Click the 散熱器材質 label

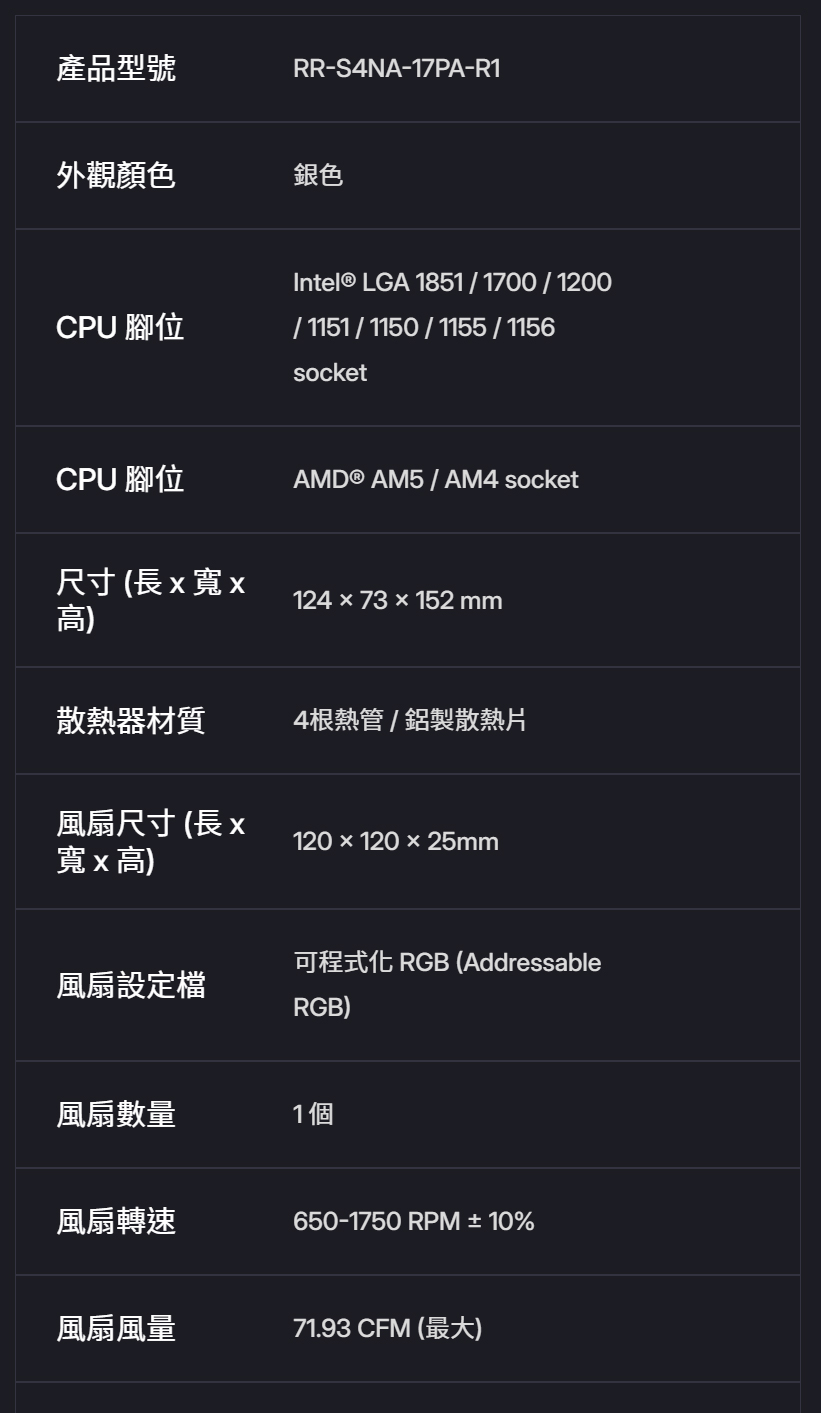[131, 720]
